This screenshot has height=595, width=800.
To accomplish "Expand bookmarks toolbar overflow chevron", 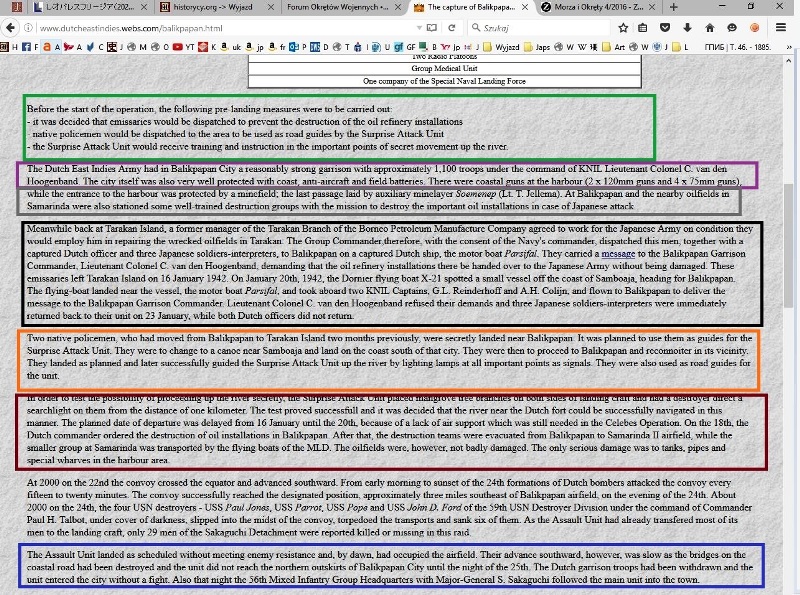I will pyautogui.click(x=788, y=46).
